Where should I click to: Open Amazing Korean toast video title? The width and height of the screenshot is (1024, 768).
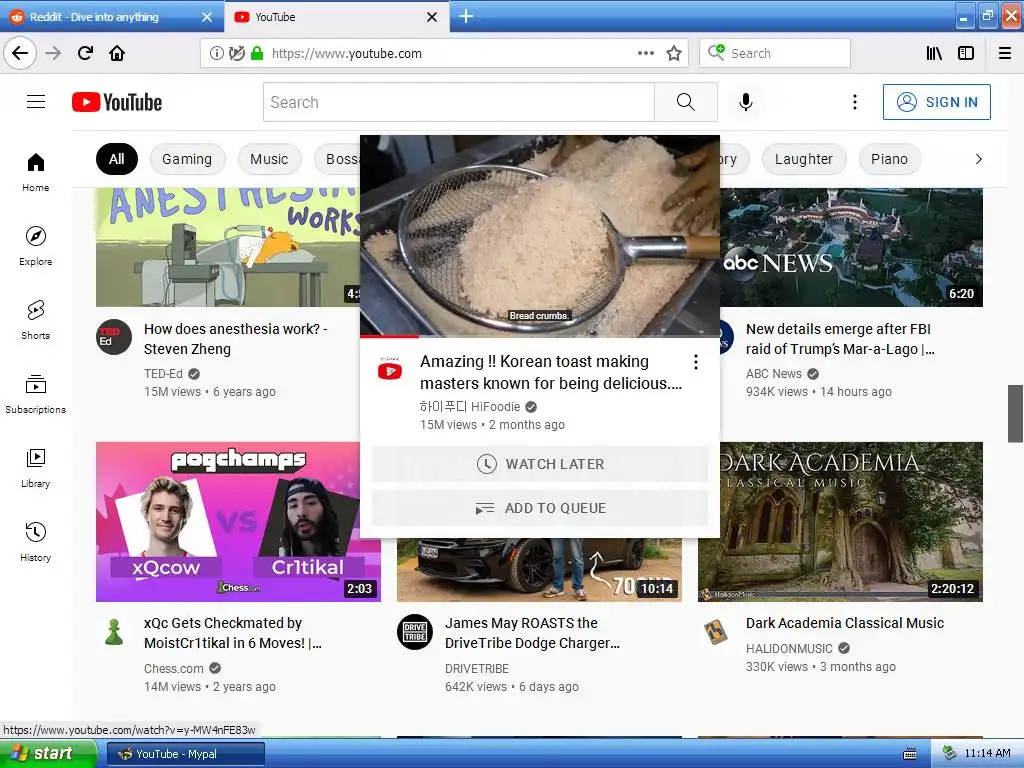coord(550,372)
